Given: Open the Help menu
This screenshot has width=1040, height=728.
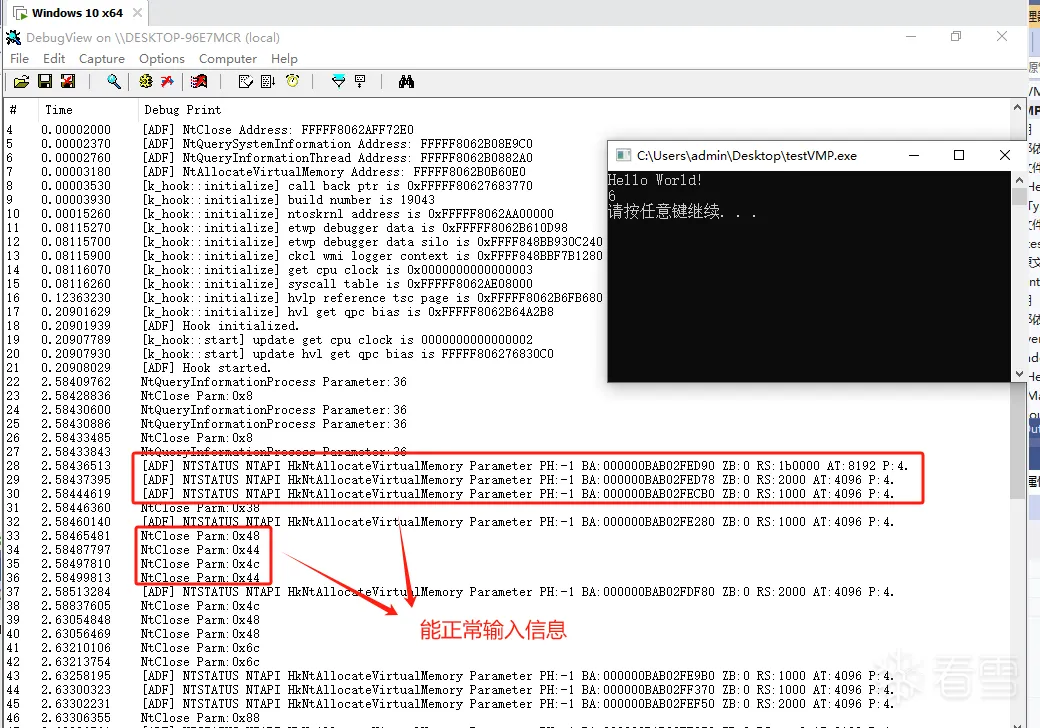Looking at the screenshot, I should tap(284, 58).
